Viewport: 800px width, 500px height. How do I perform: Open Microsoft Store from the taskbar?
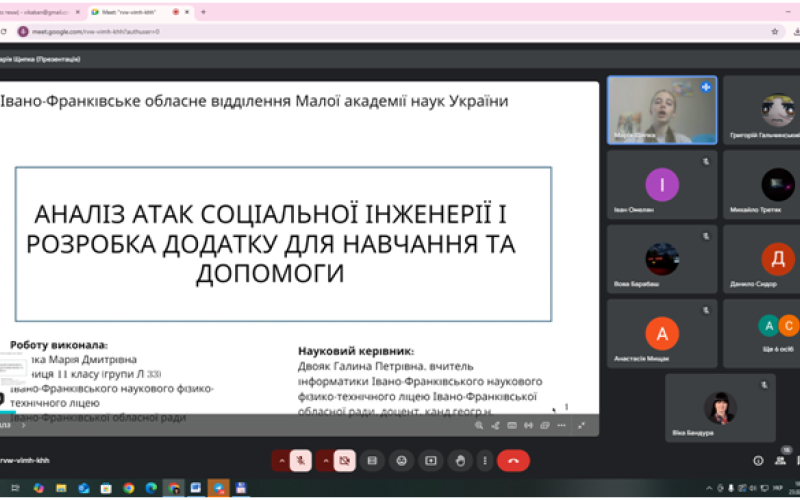pyautogui.click(x=106, y=488)
